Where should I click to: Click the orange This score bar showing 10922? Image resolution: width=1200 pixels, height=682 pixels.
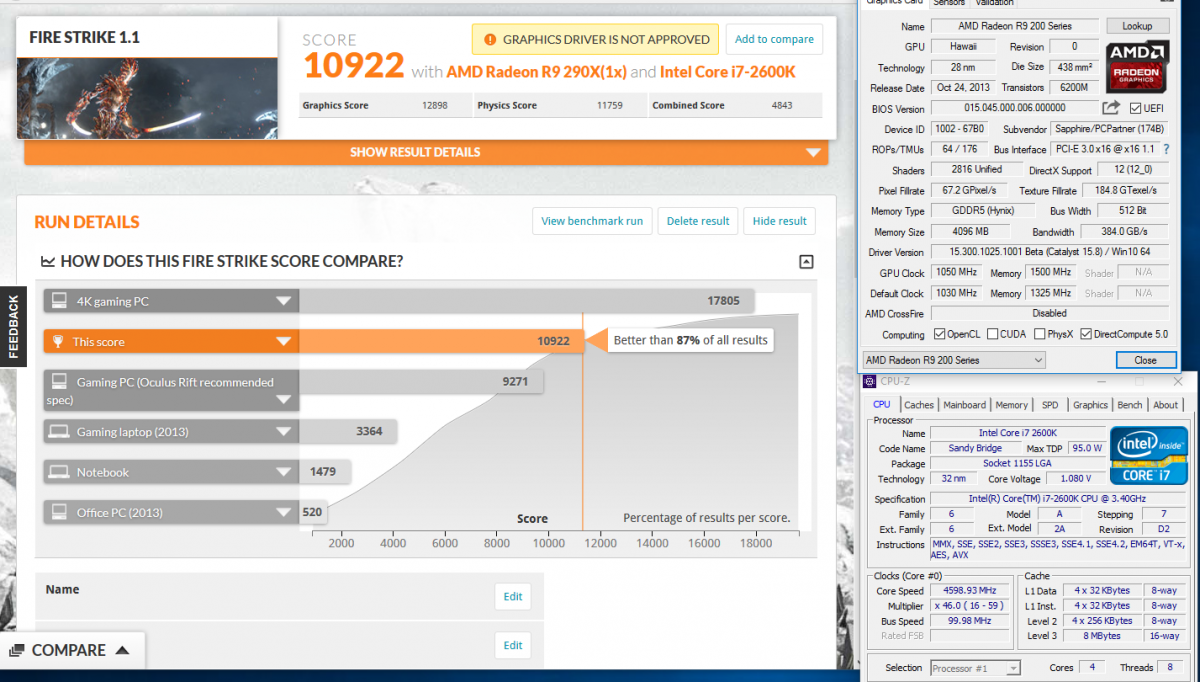442,342
